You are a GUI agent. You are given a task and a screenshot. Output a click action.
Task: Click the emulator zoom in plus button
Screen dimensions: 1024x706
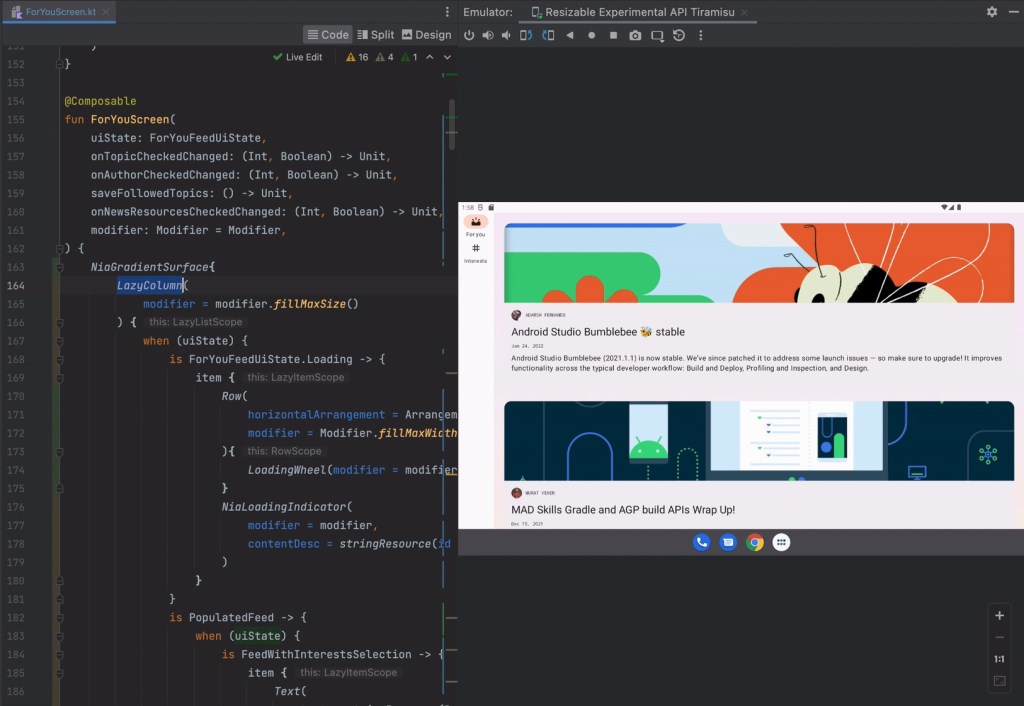[x=999, y=616]
